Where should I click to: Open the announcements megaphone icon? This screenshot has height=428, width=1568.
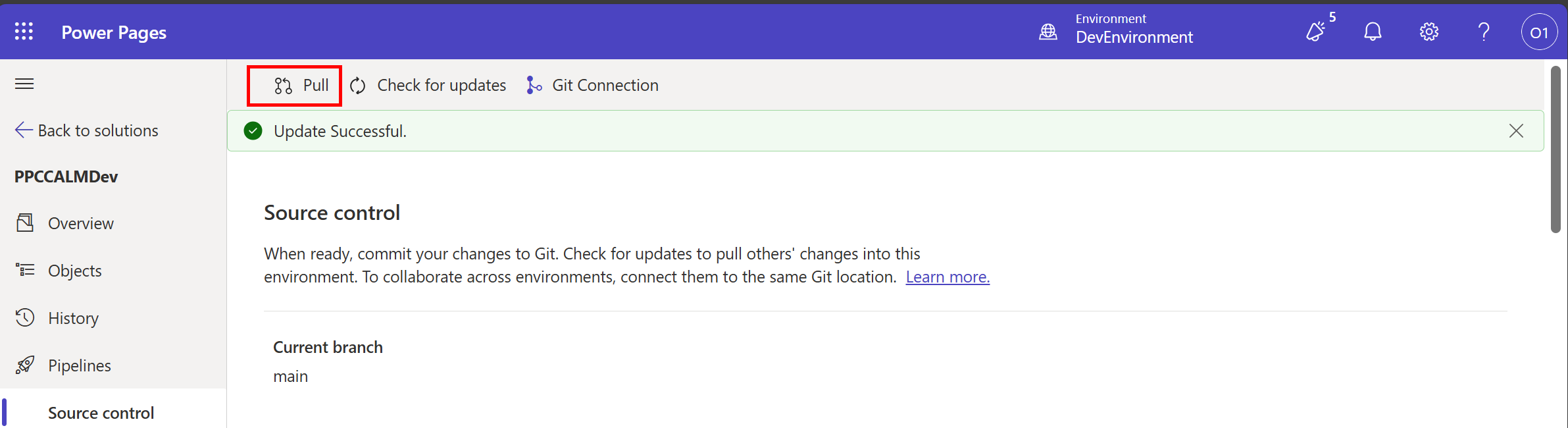(1316, 32)
